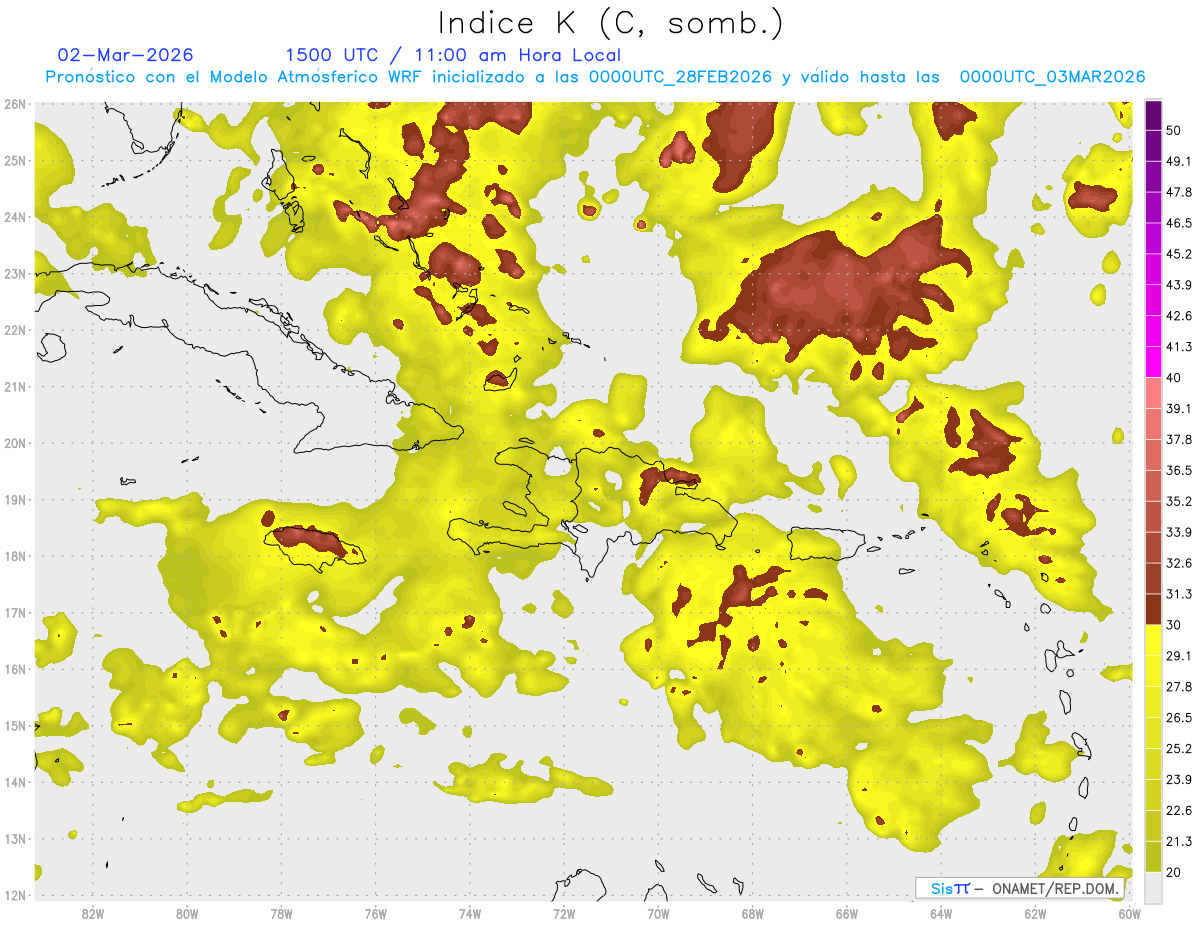Click the 12N latitude axis label

[15, 895]
